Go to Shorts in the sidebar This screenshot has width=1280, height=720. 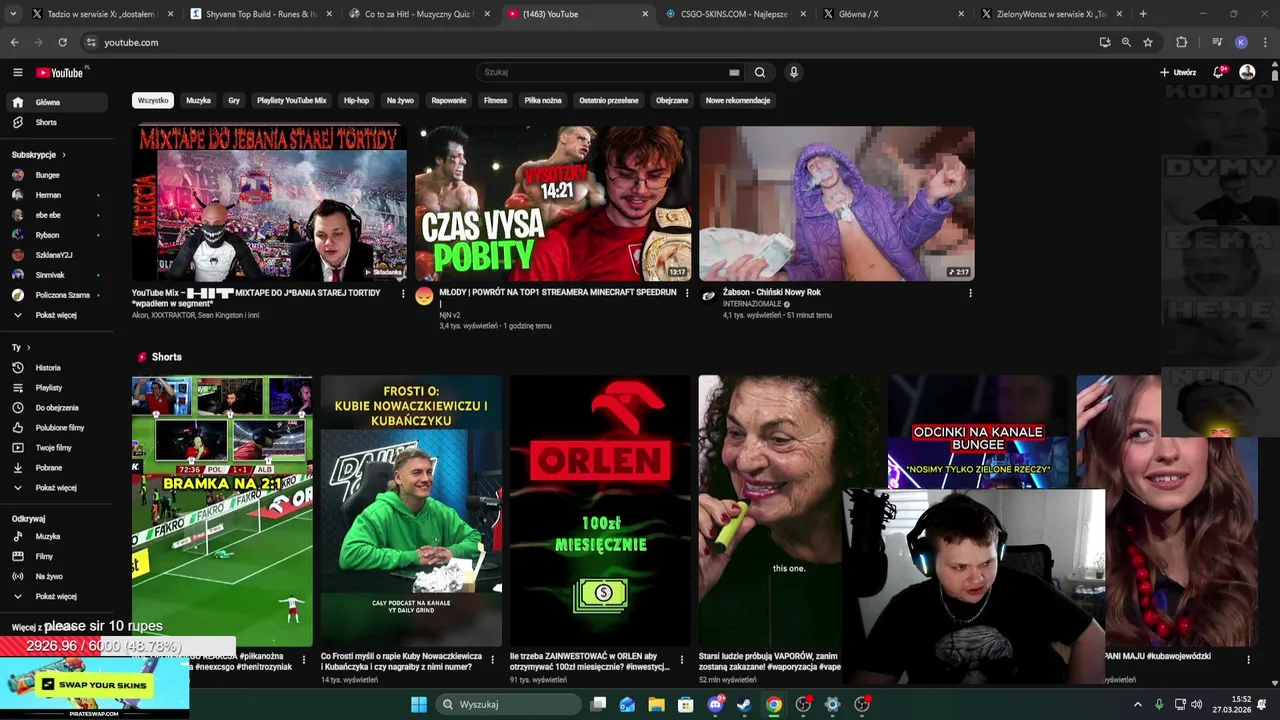56,122
